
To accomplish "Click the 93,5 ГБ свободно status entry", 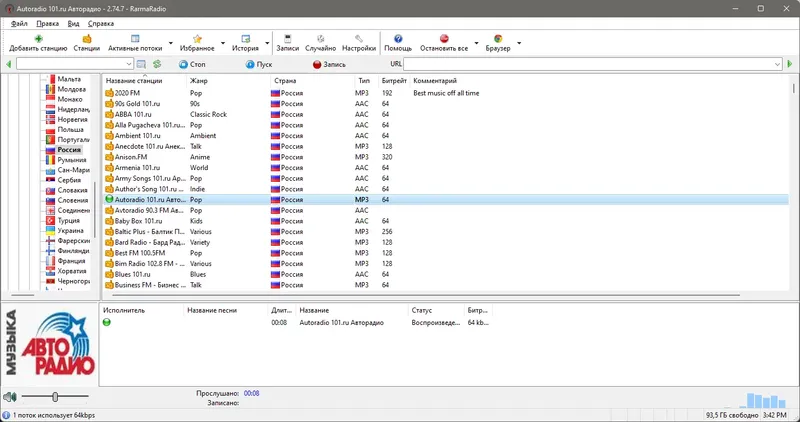I will coord(732,415).
